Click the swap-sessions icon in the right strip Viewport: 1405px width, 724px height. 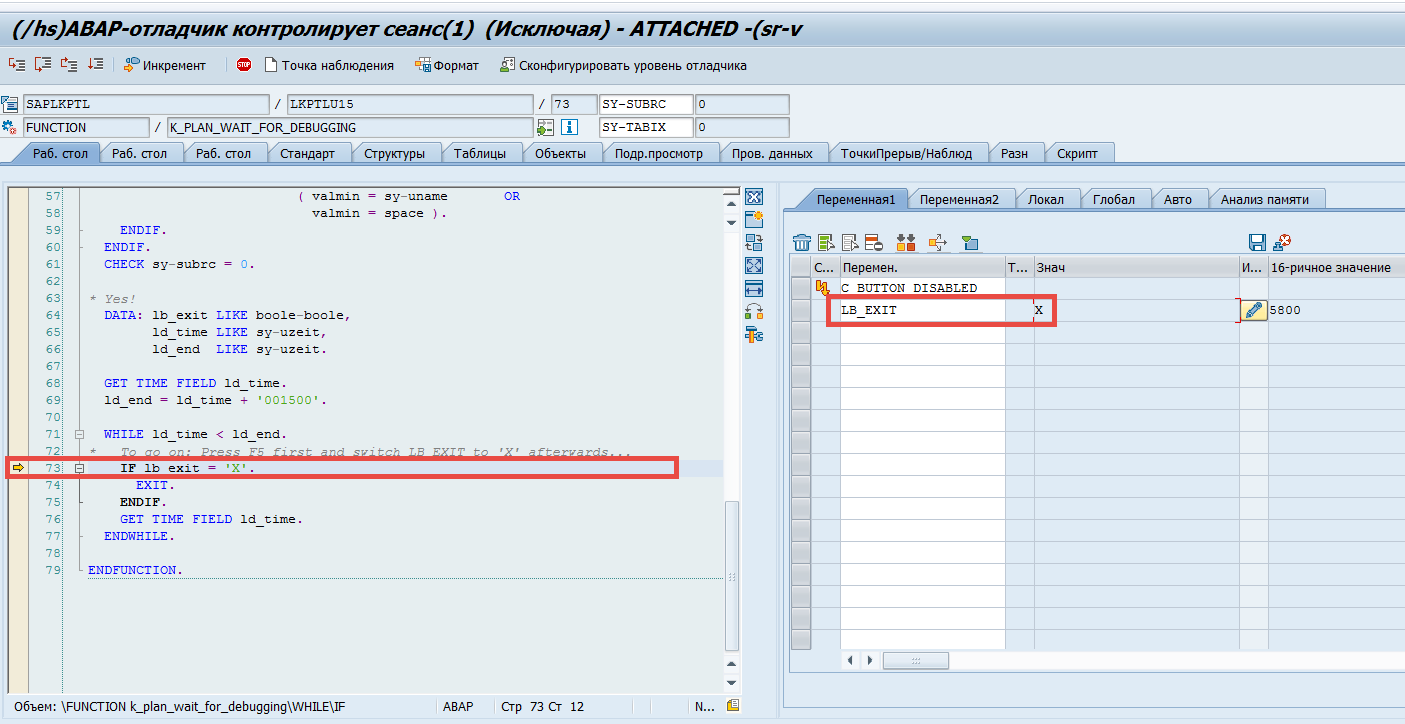point(753,241)
